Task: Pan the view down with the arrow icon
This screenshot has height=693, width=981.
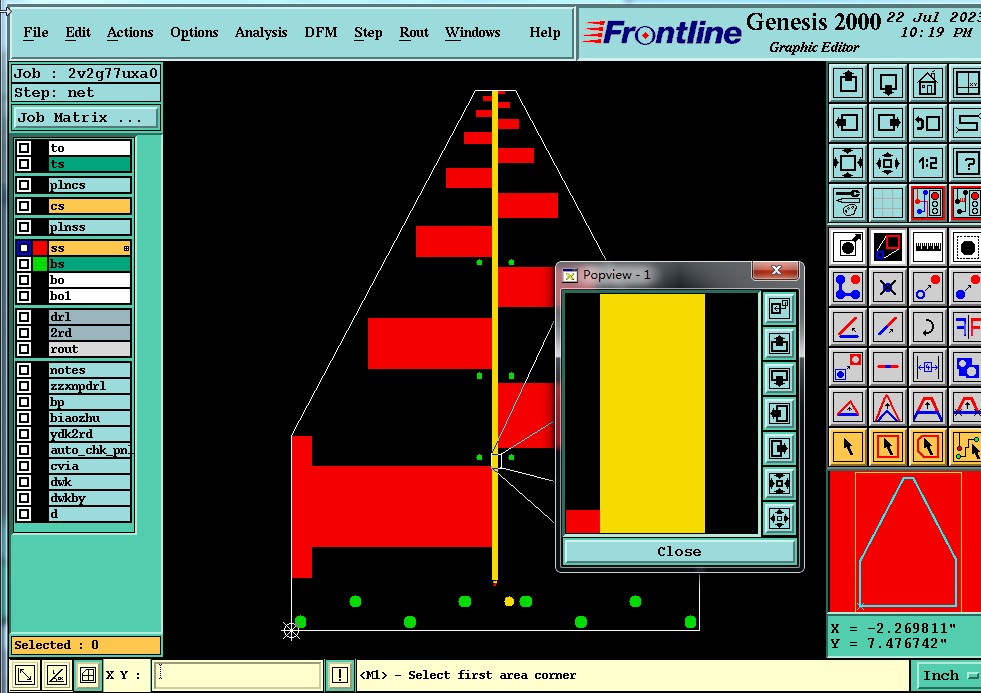Action: (x=888, y=83)
